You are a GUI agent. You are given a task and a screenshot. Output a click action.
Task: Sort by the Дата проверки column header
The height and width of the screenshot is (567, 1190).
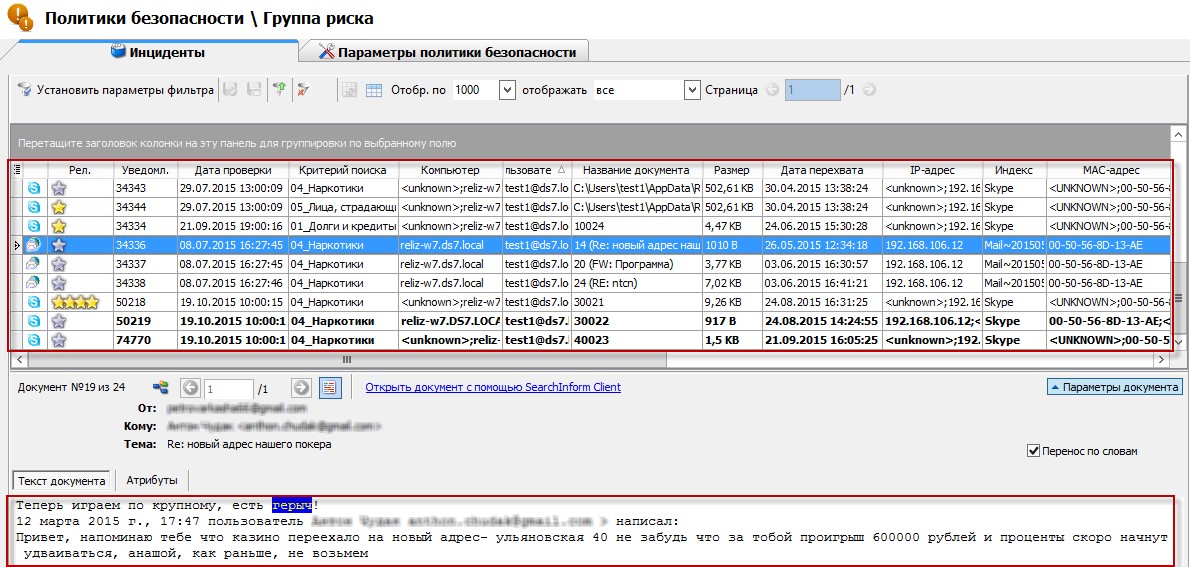[x=233, y=170]
